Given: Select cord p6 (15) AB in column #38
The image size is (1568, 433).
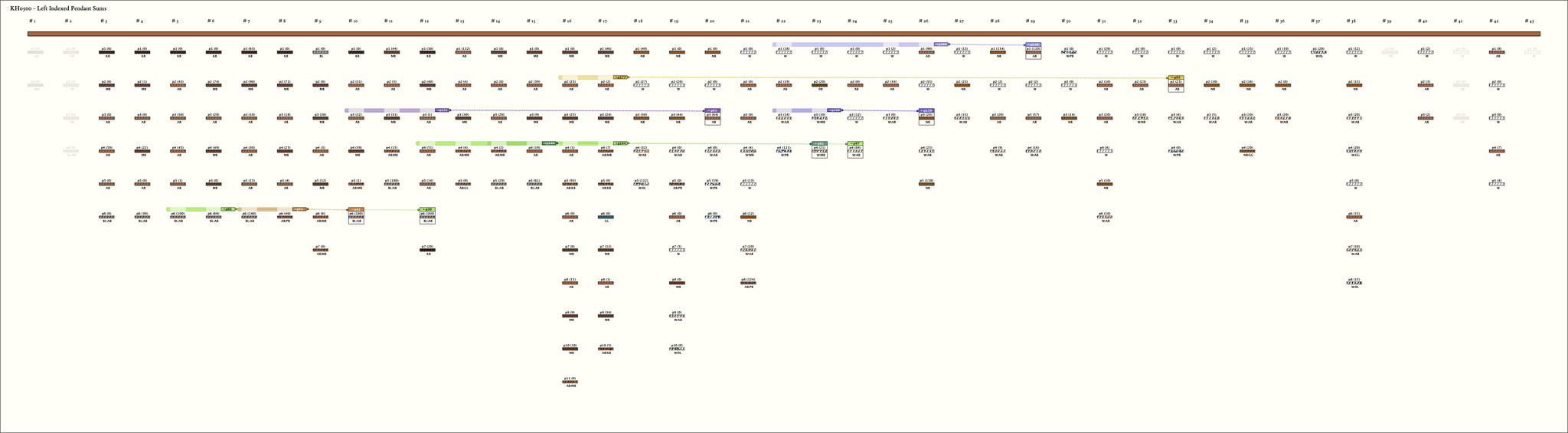Looking at the screenshot, I should pos(1354,217).
